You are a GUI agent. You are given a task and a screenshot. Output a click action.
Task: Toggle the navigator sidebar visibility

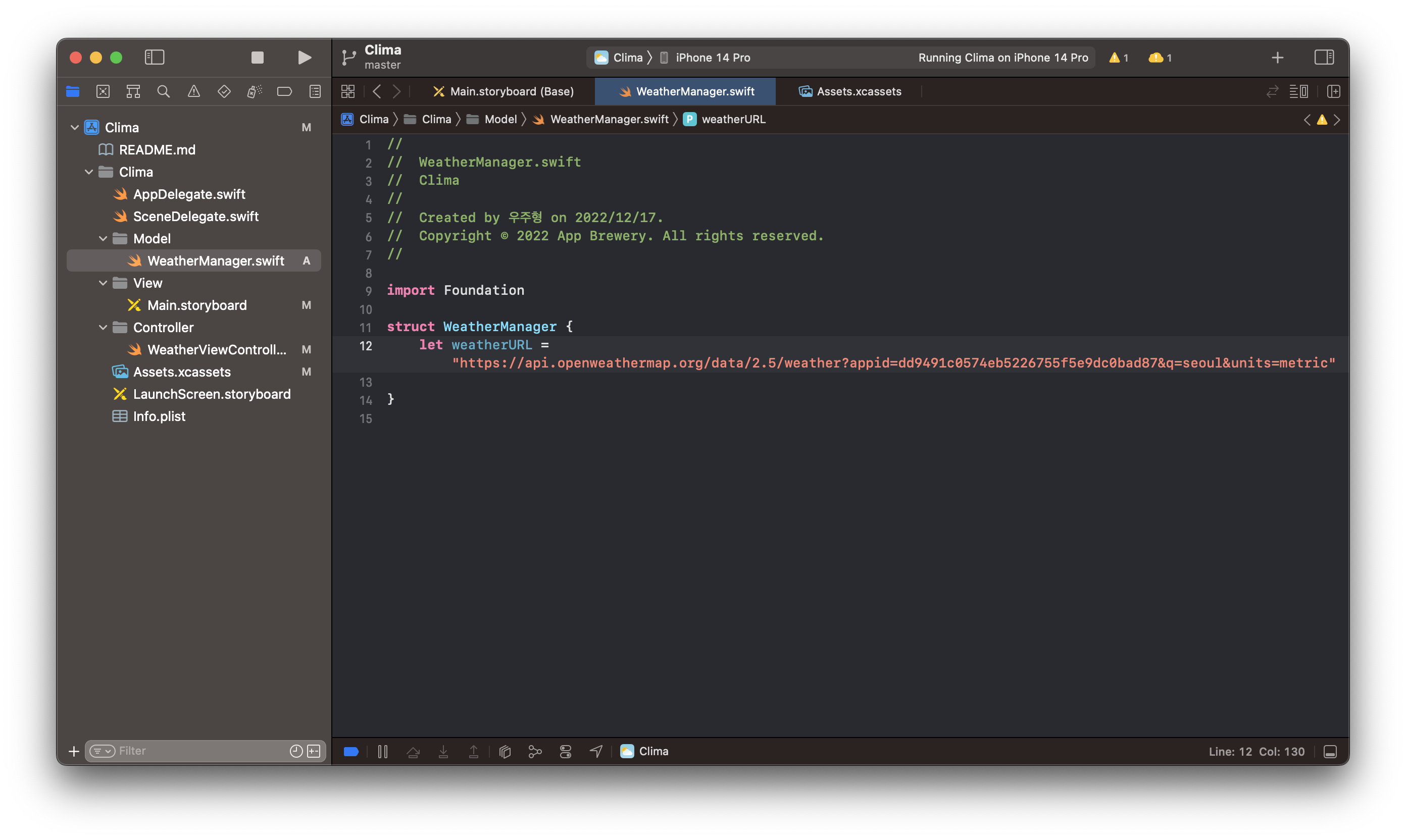click(x=154, y=57)
